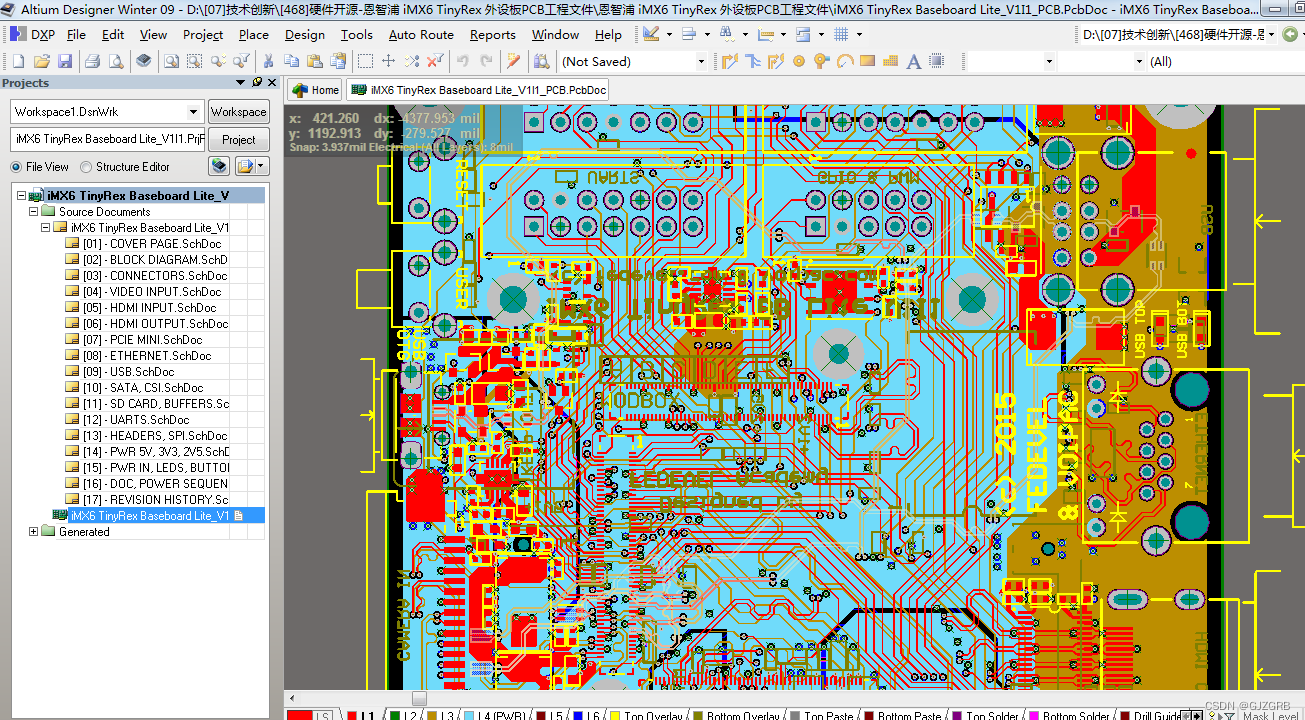Select the Place String text tool
Image resolution: width=1305 pixels, height=720 pixels.
tap(913, 61)
